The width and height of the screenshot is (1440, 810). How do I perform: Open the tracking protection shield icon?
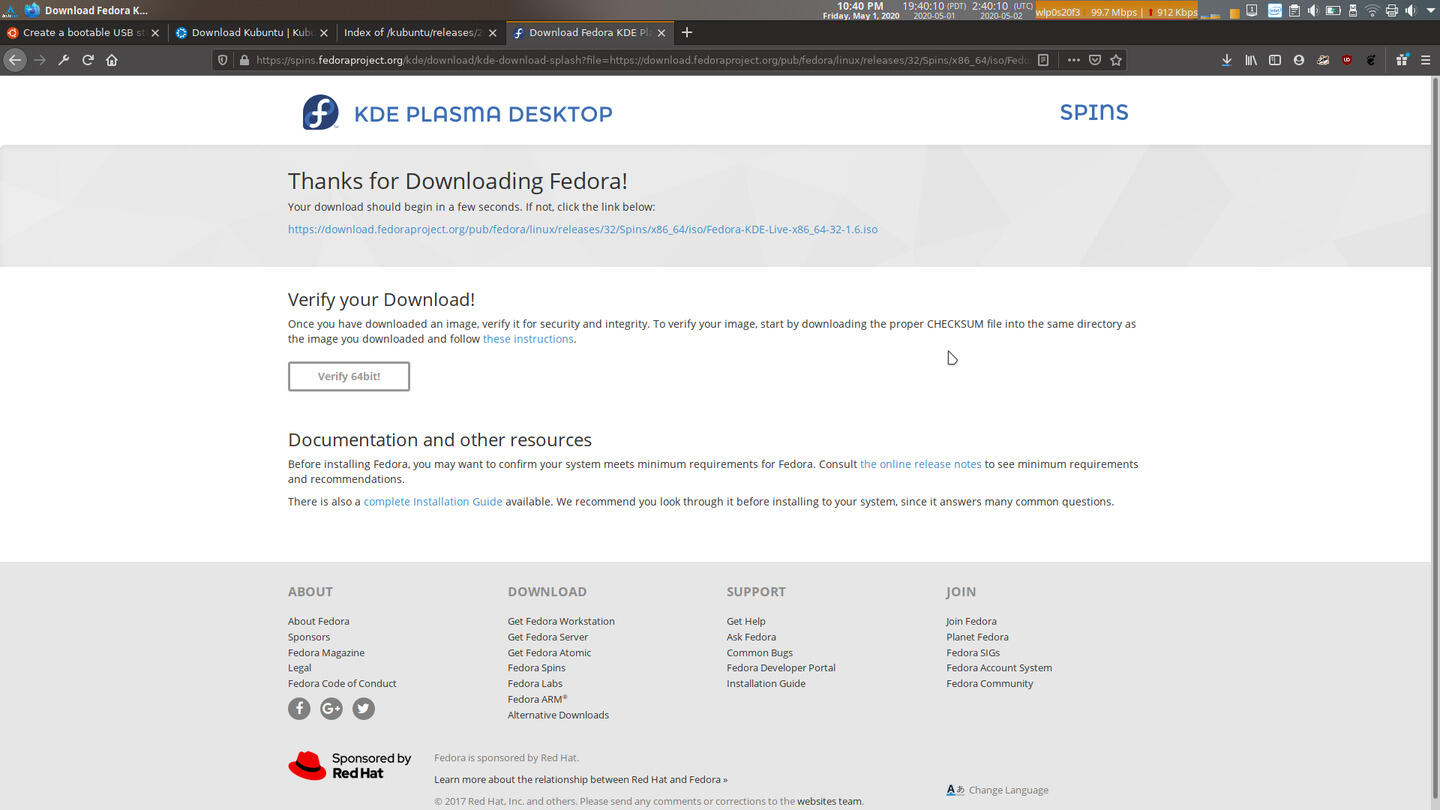(x=223, y=60)
